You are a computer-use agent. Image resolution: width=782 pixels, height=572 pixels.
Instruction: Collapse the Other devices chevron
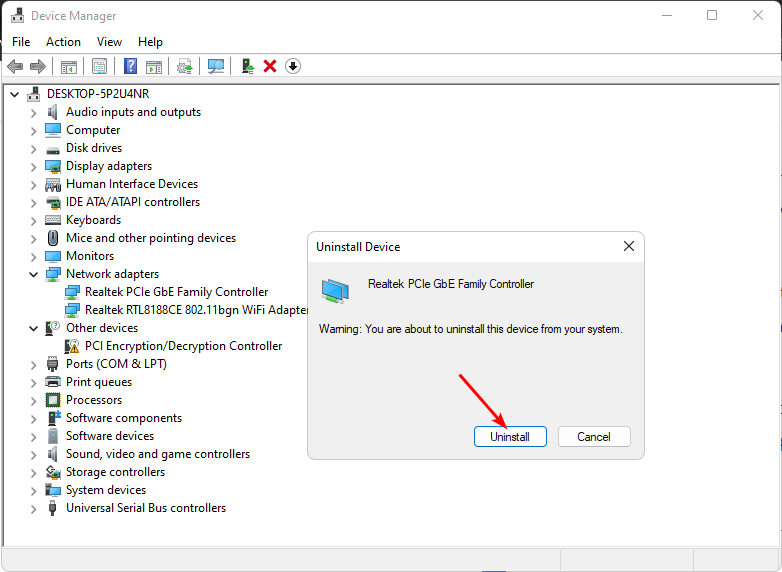click(x=33, y=328)
